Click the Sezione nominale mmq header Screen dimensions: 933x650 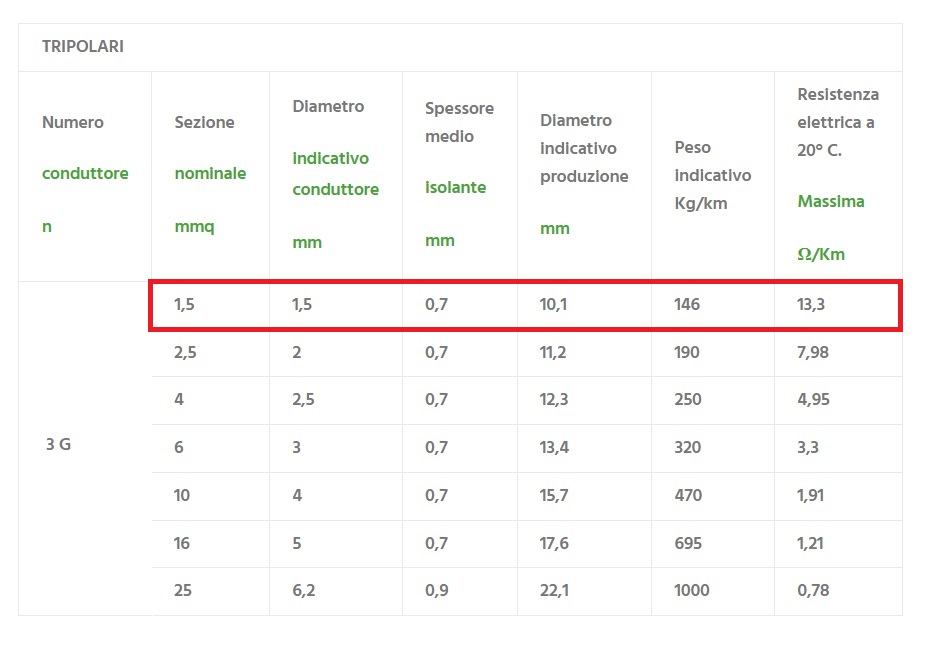click(x=209, y=174)
